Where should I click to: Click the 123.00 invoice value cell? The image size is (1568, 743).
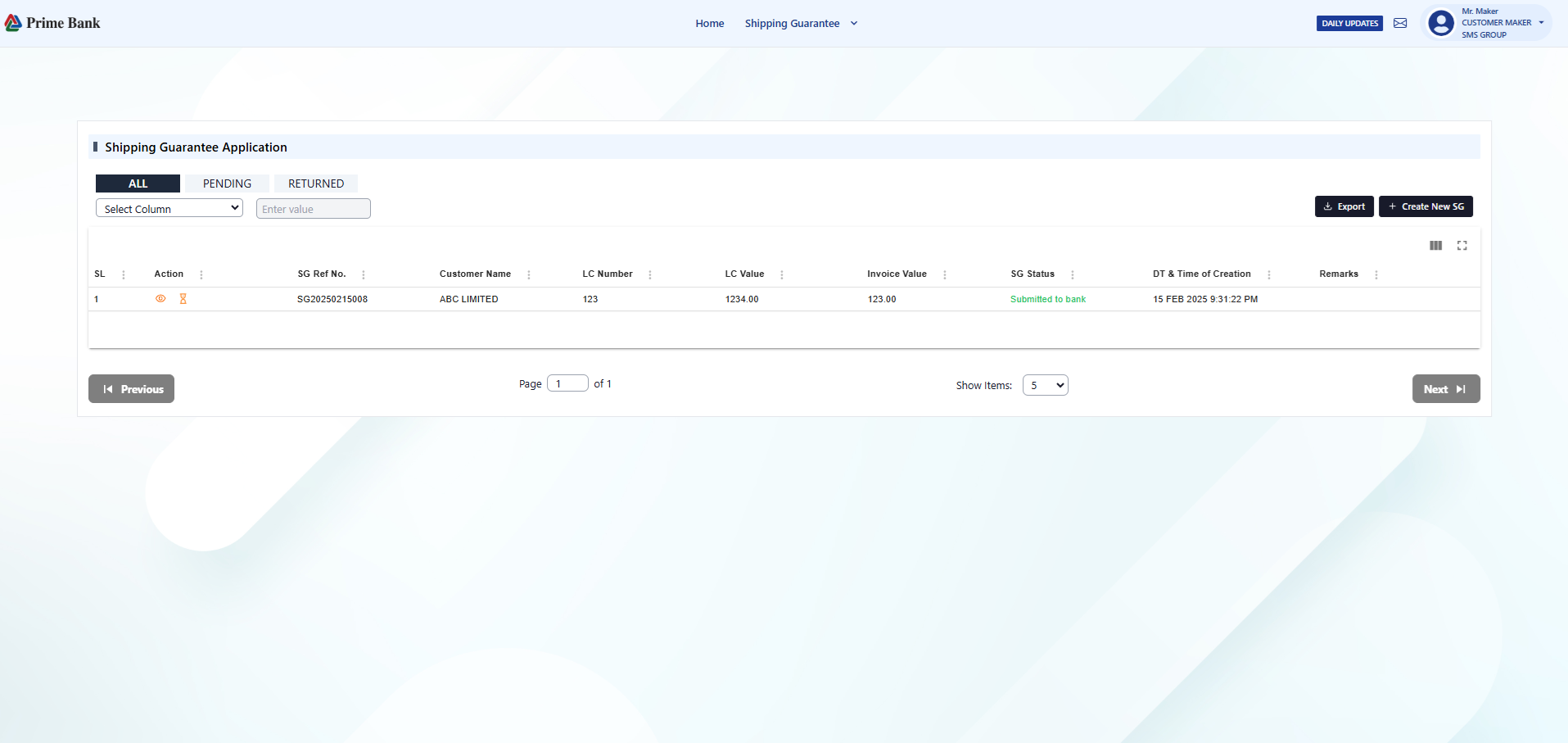pyautogui.click(x=882, y=299)
